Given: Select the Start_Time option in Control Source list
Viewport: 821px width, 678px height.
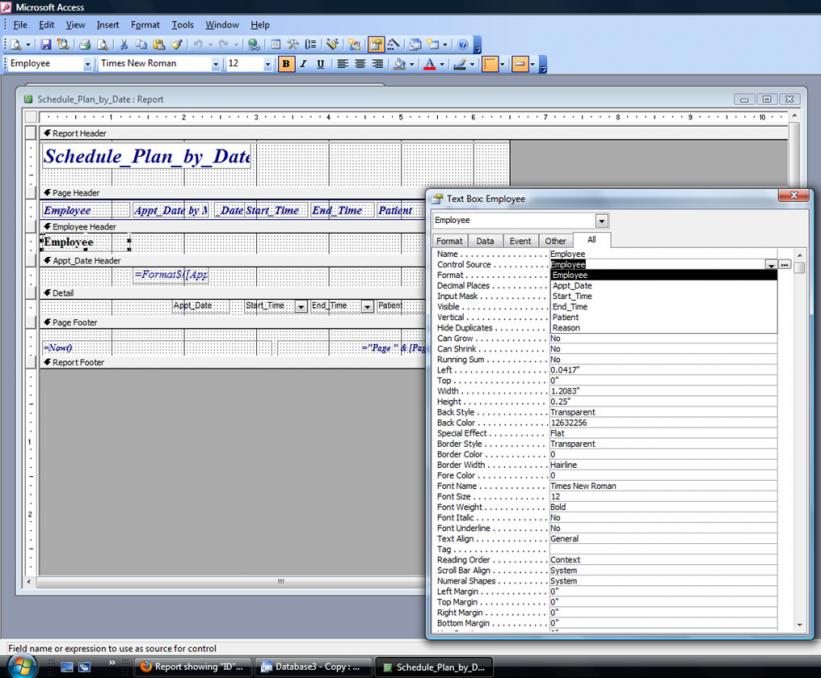Looking at the screenshot, I should coord(663,296).
